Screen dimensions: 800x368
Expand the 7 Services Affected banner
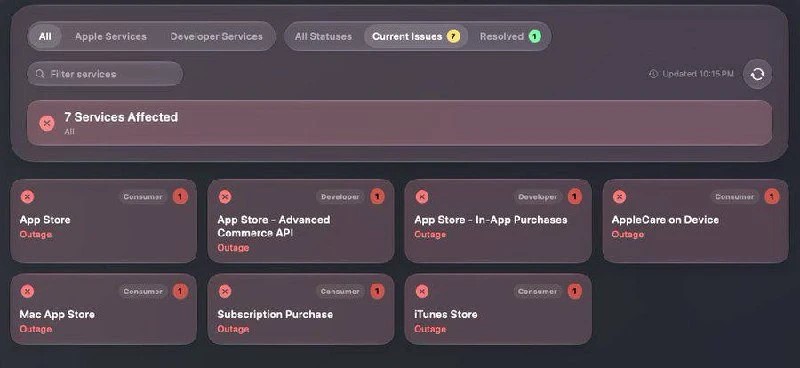[x=399, y=123]
